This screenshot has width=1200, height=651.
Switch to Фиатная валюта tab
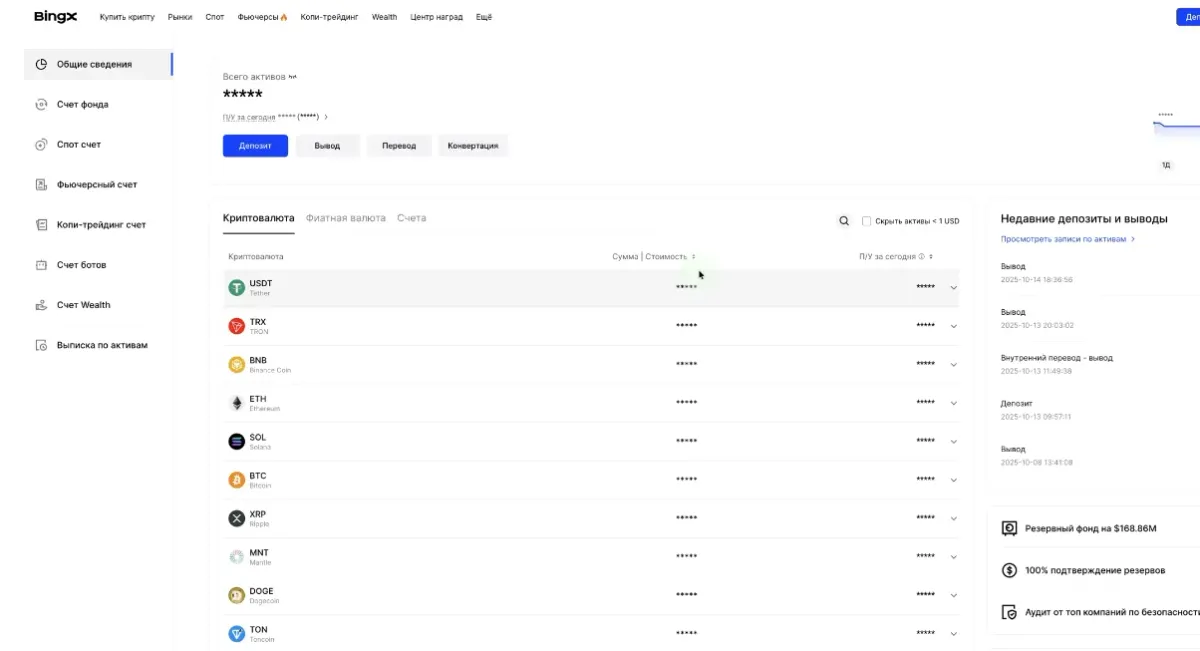[x=345, y=218]
